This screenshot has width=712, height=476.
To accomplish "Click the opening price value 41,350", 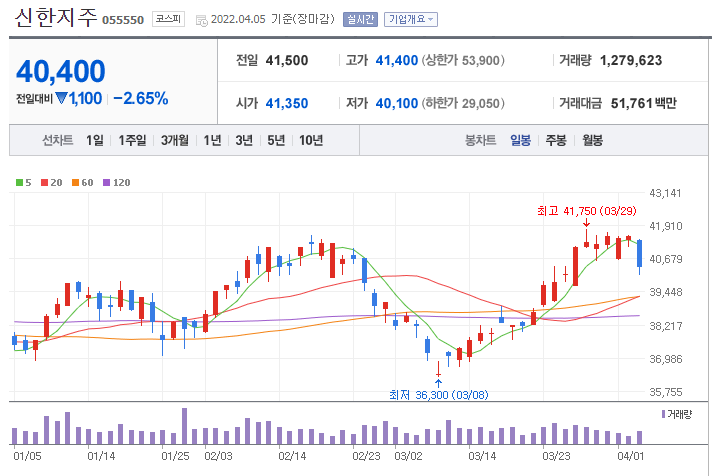I will click(x=287, y=104).
